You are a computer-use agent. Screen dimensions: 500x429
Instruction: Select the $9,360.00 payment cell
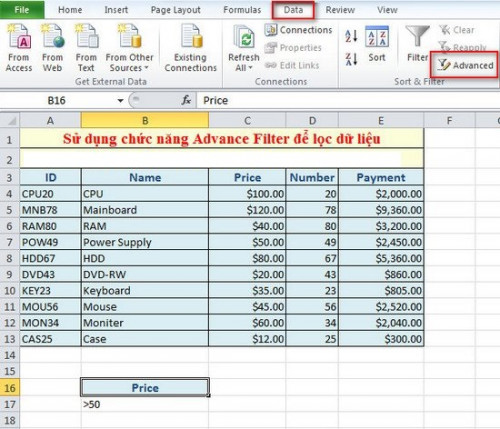[381, 210]
